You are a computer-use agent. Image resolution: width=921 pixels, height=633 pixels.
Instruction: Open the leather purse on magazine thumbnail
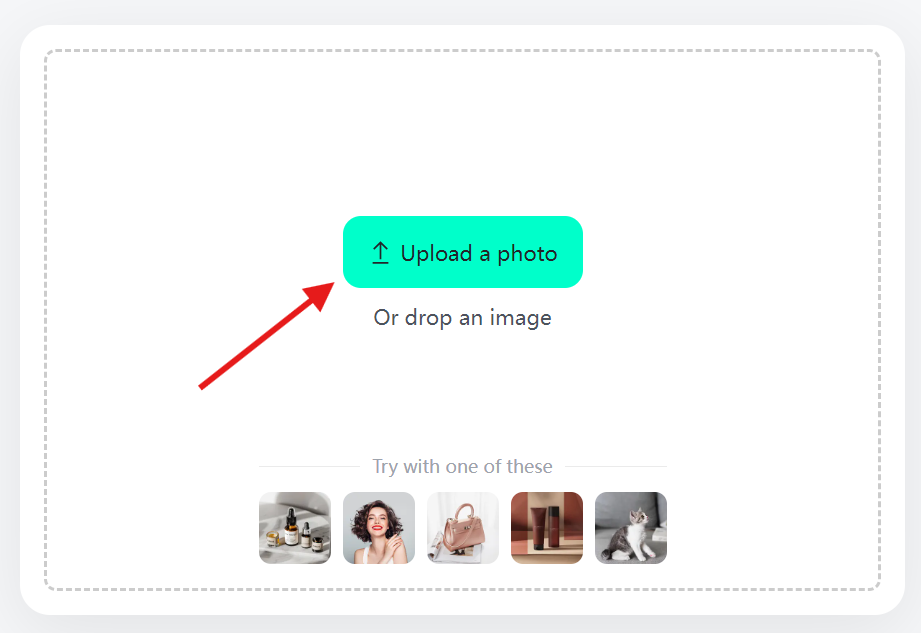tap(463, 528)
